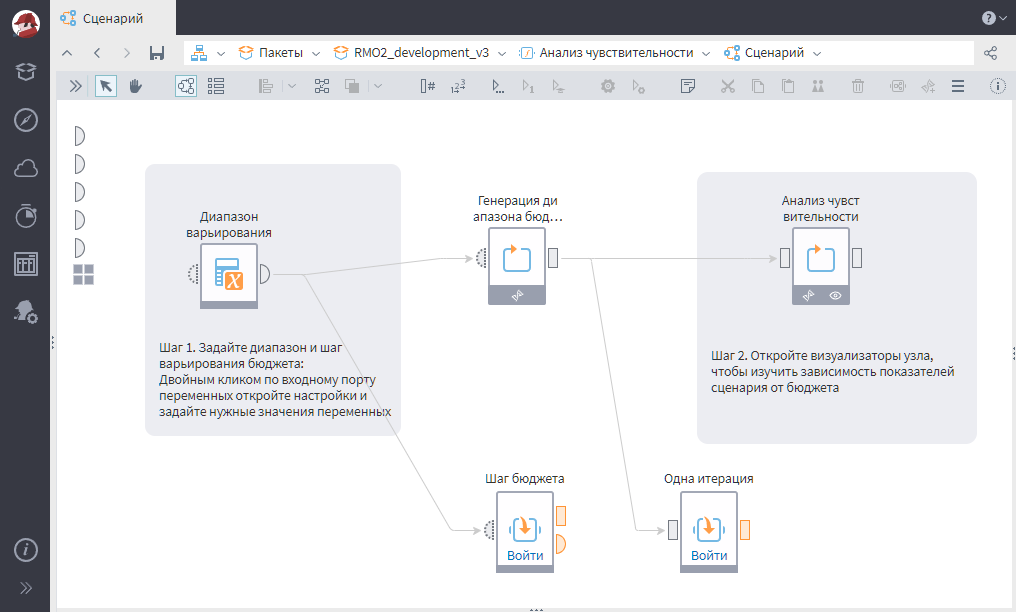Click the cut scissors icon
This screenshot has width=1016, height=612.
click(x=728, y=86)
